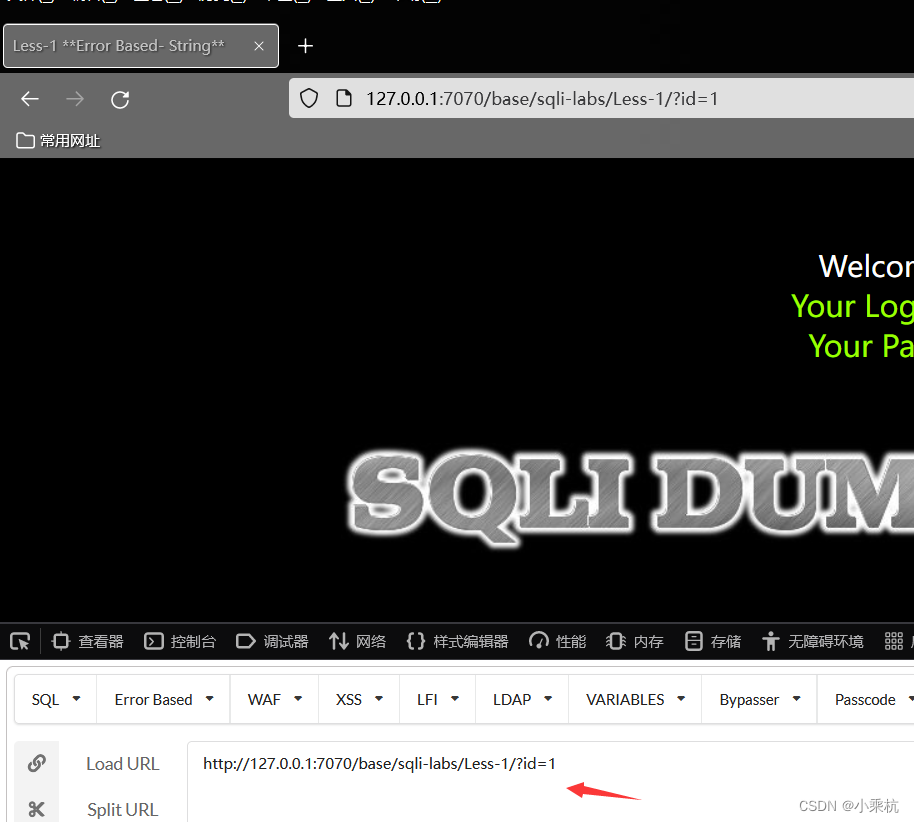Click the 性能 gauge icon
This screenshot has width=914, height=822.
[539, 641]
